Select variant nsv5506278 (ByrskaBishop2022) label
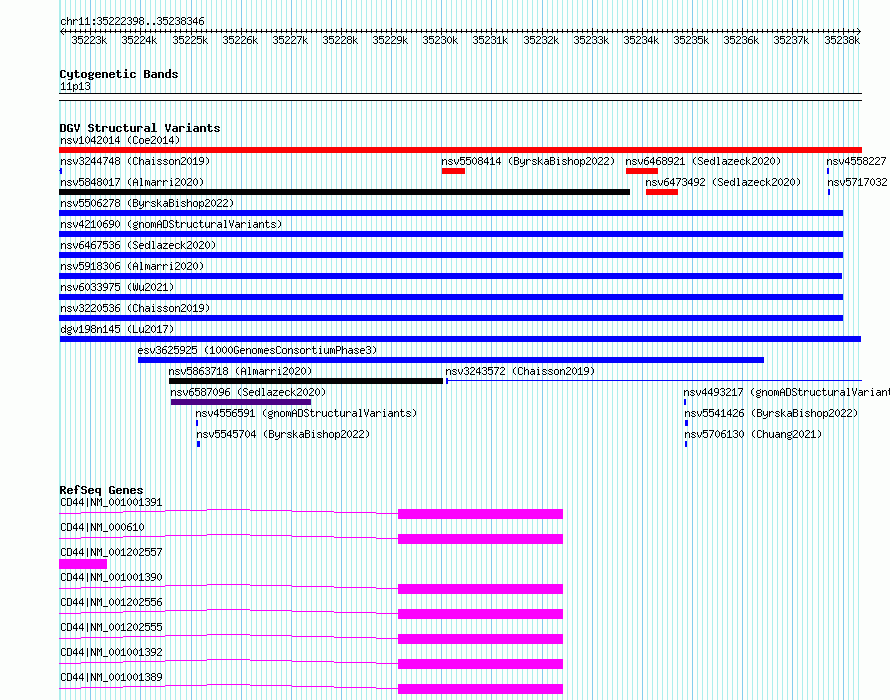This screenshot has width=890, height=700. [147, 203]
